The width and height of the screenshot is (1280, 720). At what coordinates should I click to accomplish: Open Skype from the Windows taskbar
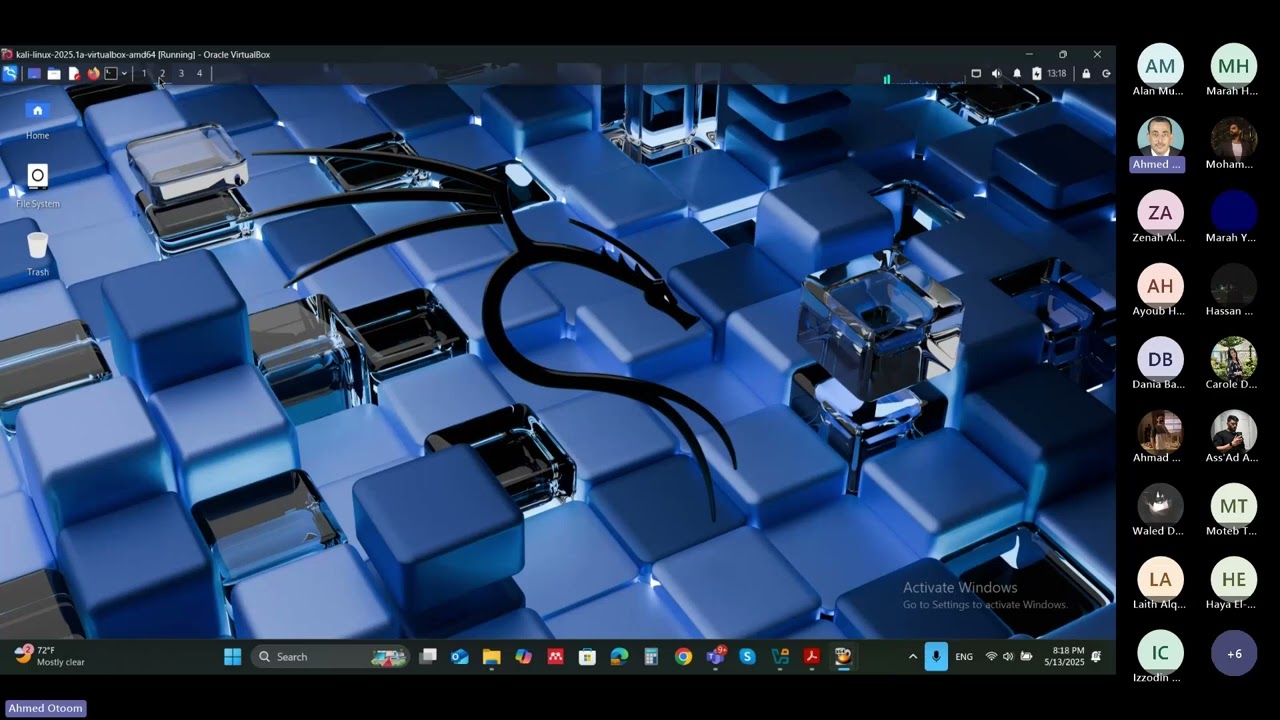747,657
